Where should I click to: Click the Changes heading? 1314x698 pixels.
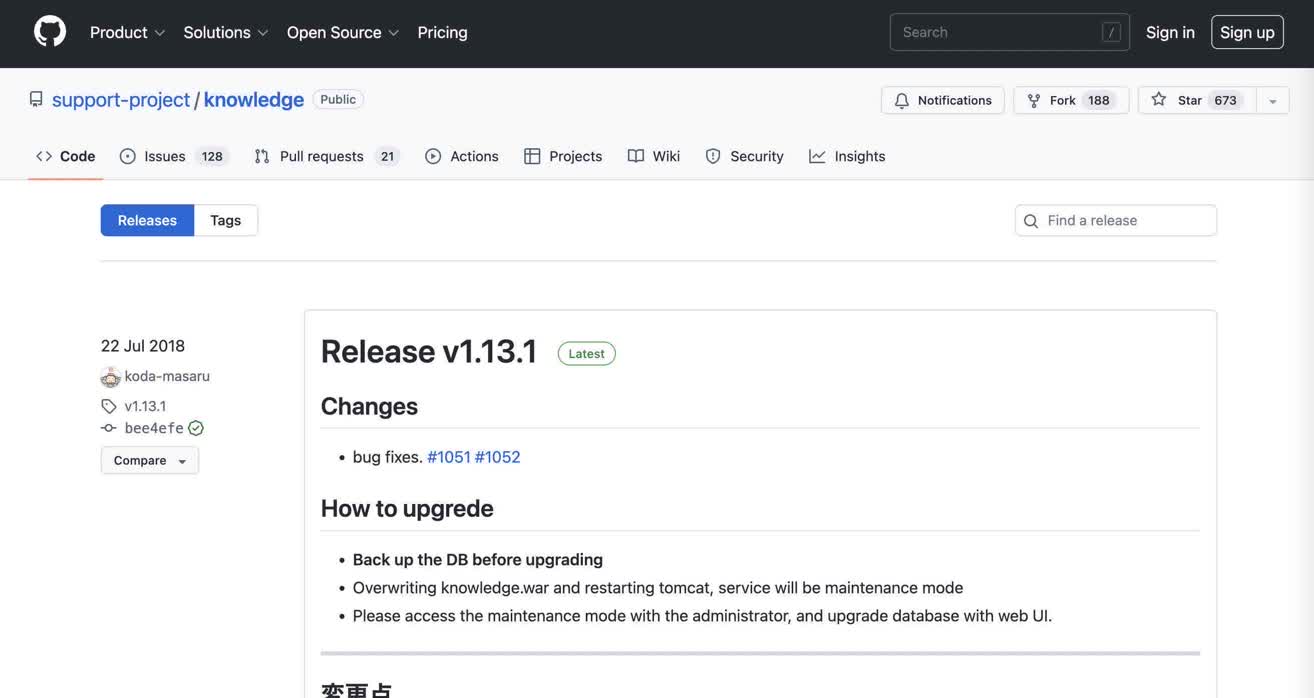pyautogui.click(x=369, y=406)
